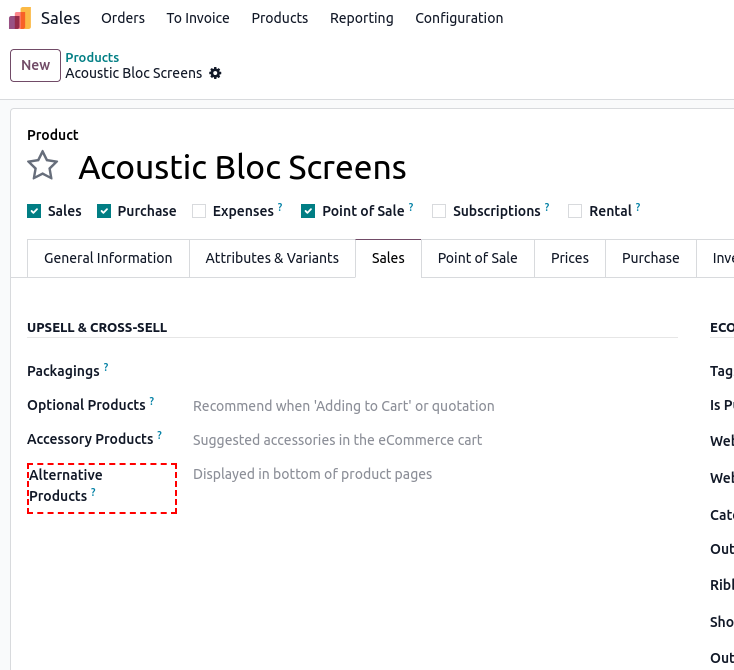Enable the Subscriptions checkbox
The image size is (734, 670).
pos(439,211)
